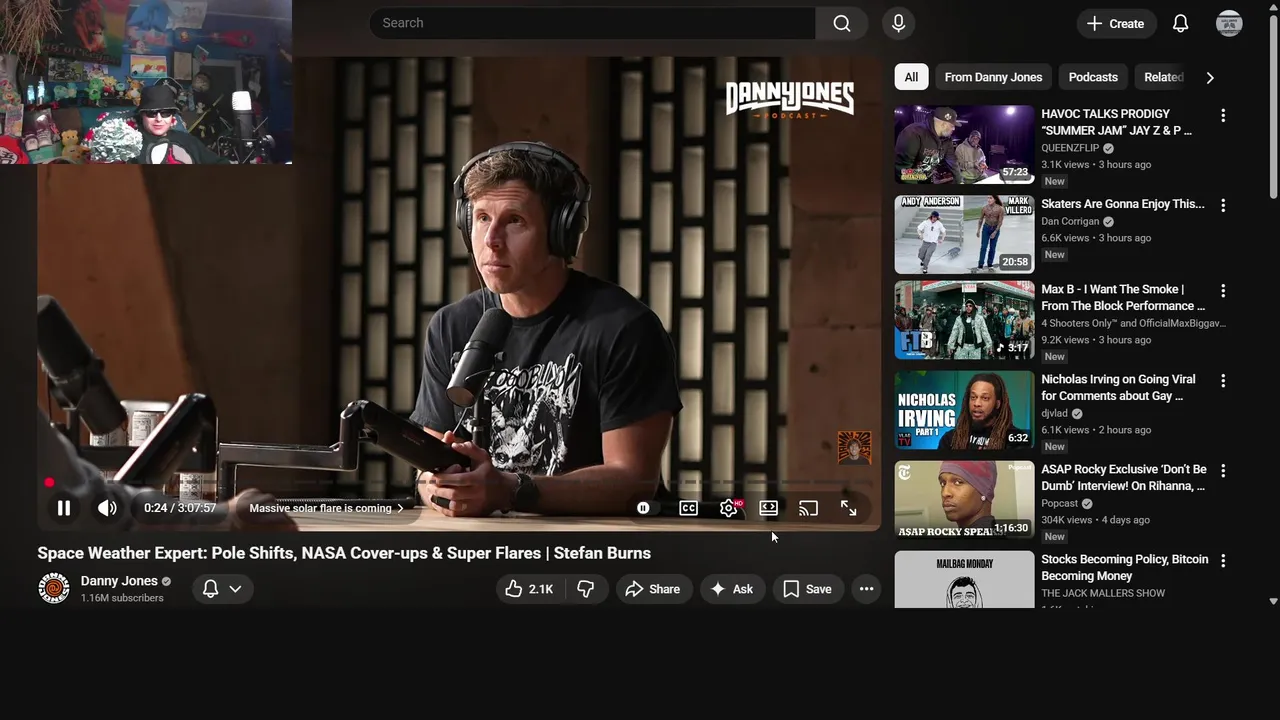Options menu for Stocks Becoming Policy
The image size is (1280, 720).
1222,561
